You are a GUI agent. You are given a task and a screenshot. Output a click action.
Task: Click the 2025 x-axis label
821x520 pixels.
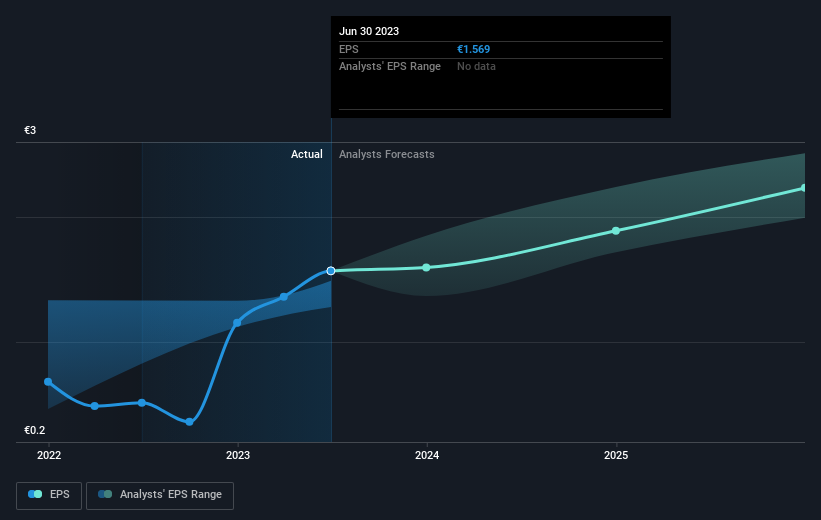tap(616, 455)
